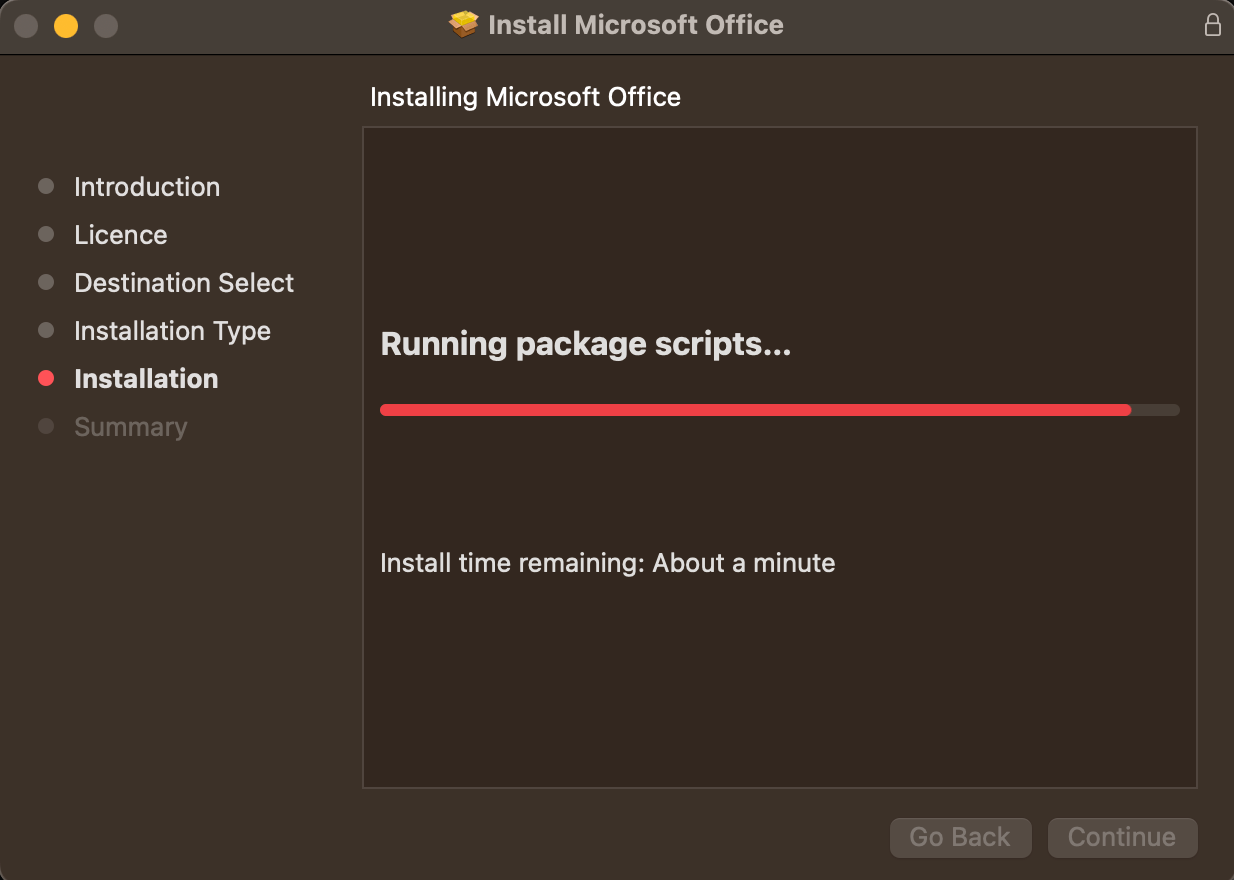Click the 'Running package scripts...' status text
The width and height of the screenshot is (1234, 880).
pyautogui.click(x=586, y=344)
